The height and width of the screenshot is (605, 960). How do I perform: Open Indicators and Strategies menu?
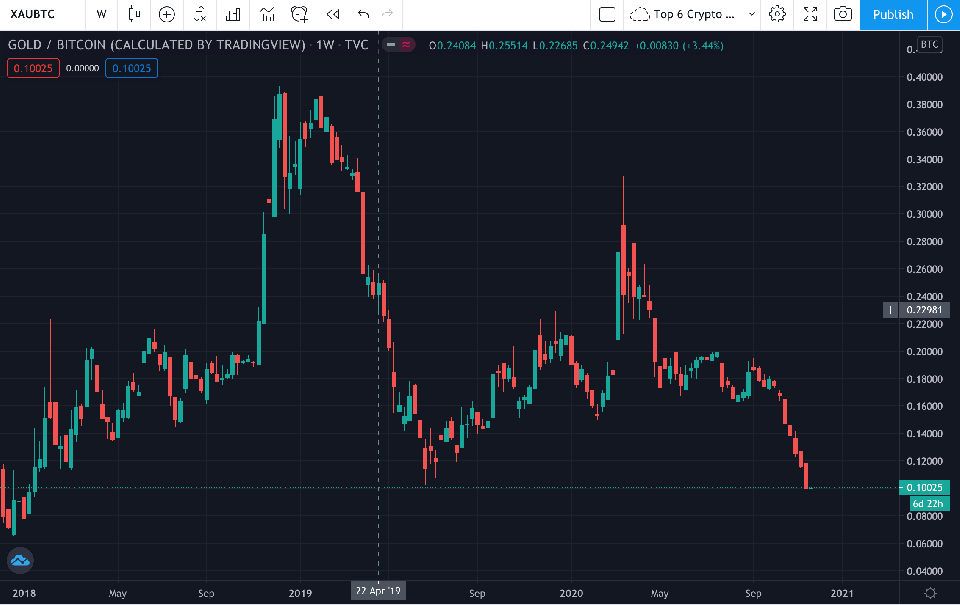pos(201,14)
